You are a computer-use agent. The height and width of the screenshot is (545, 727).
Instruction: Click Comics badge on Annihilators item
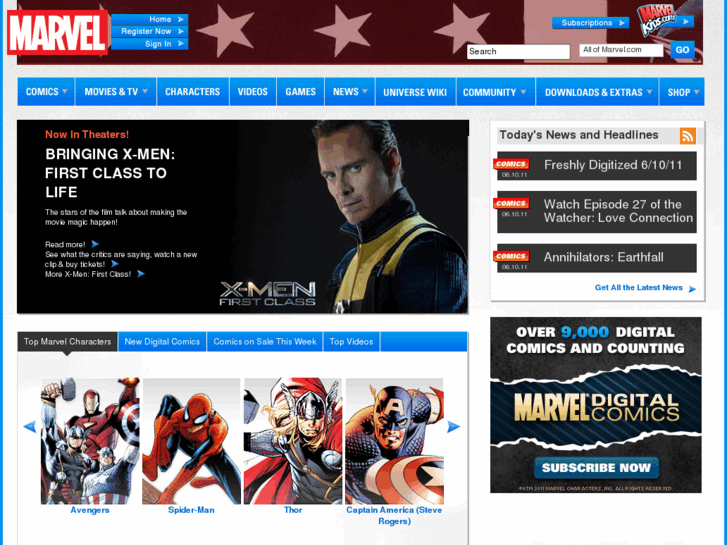click(x=511, y=256)
